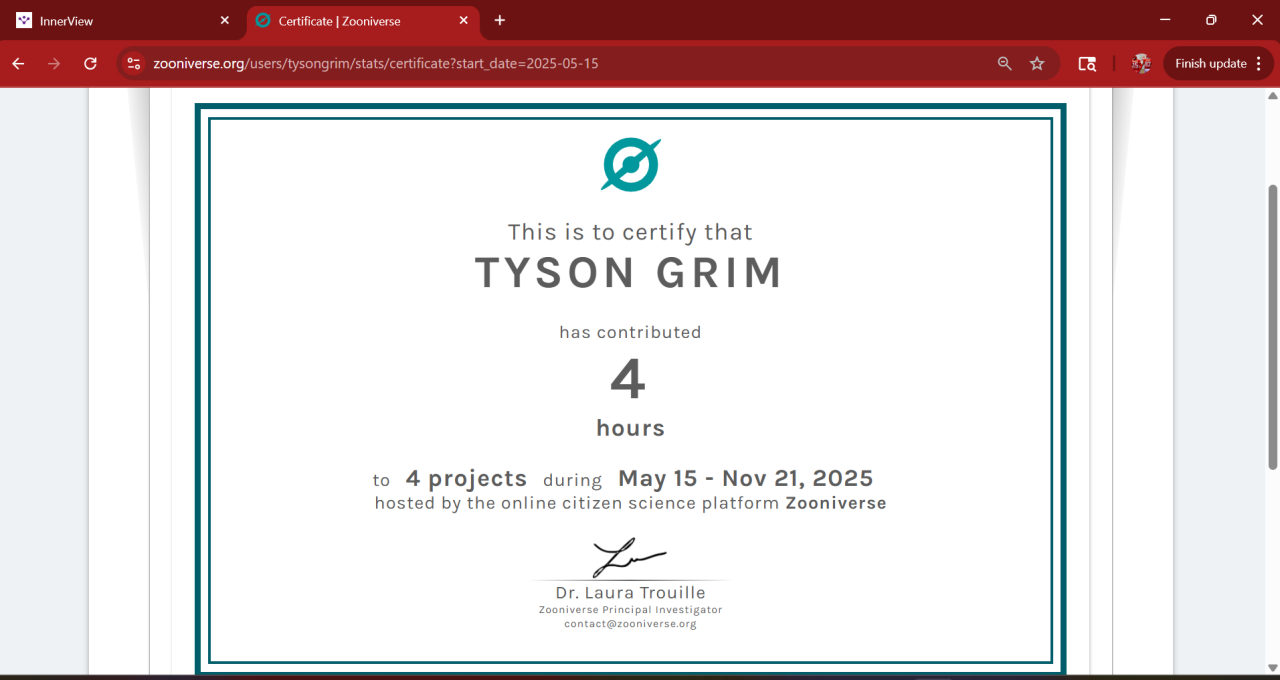Click the vertical scrollbar thumb

pyautogui.click(x=1273, y=326)
